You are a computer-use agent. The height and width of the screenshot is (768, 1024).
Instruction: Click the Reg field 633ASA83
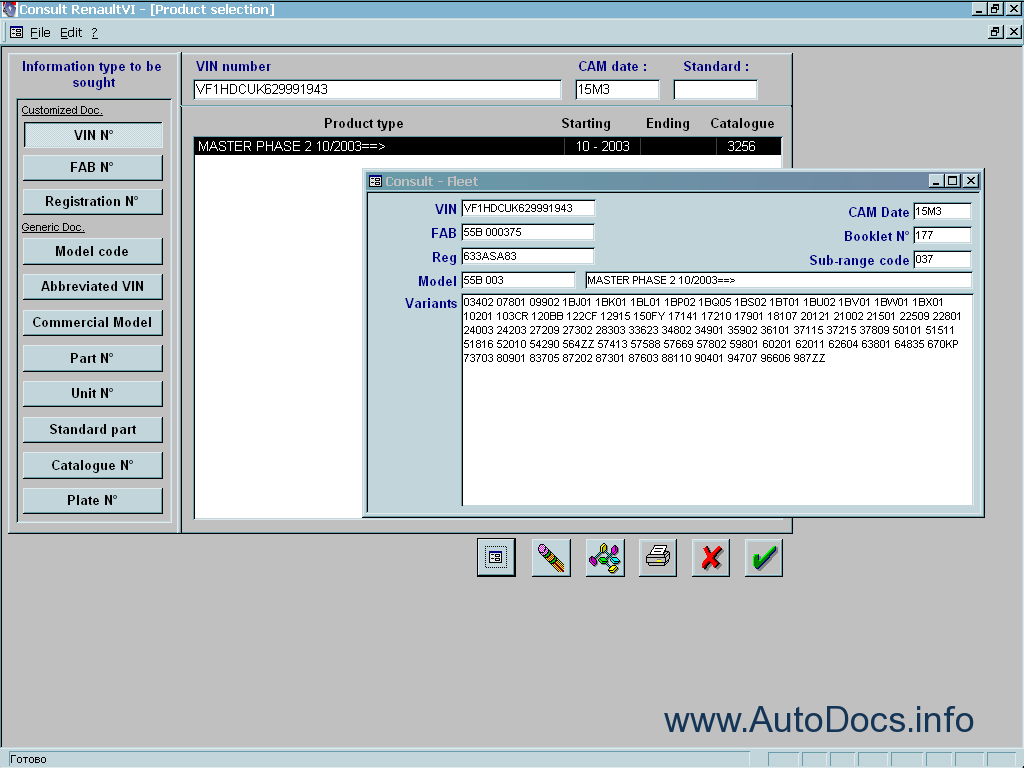(528, 256)
